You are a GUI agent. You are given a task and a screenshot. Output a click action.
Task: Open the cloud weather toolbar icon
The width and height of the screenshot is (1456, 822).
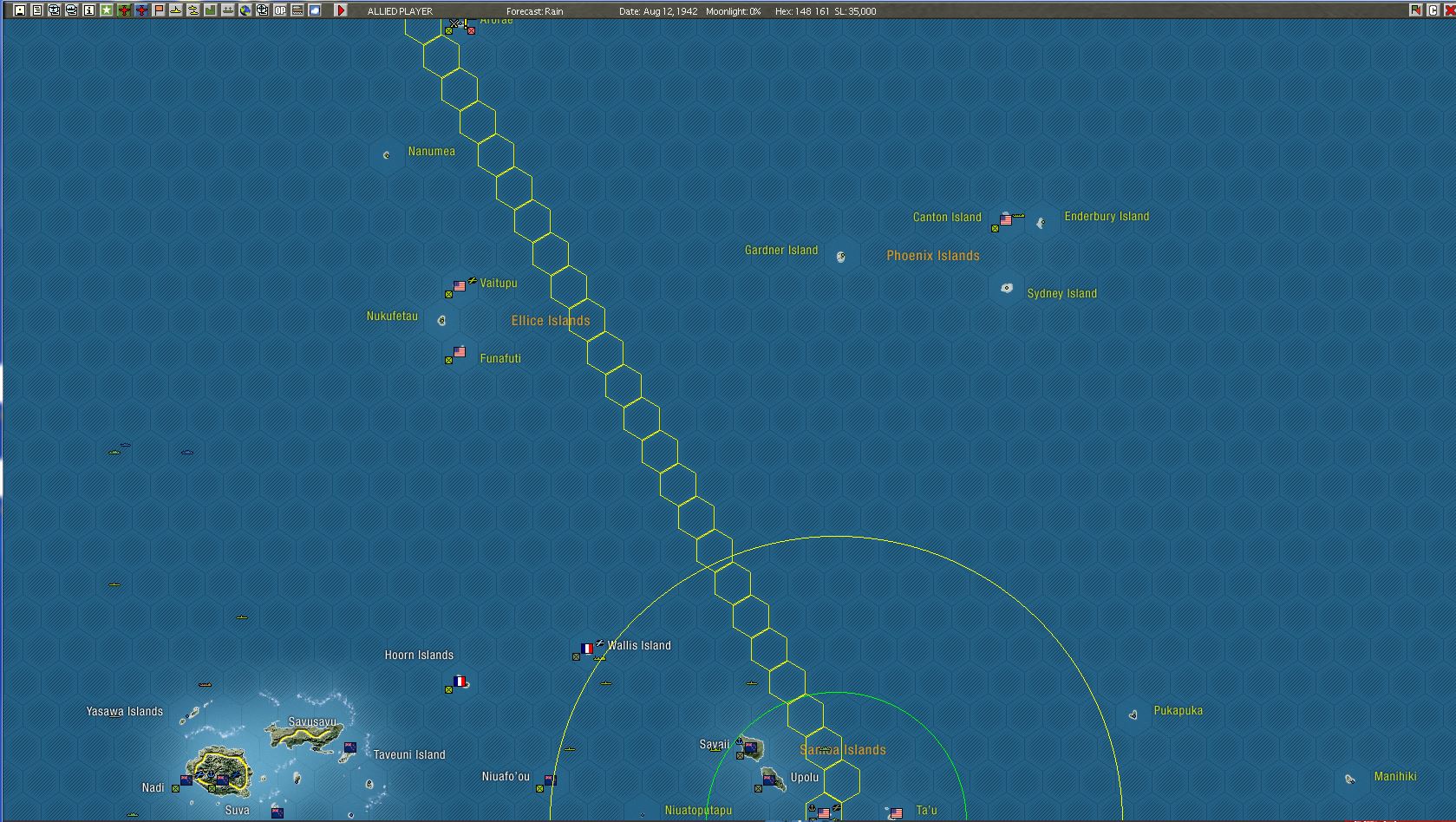(x=315, y=10)
